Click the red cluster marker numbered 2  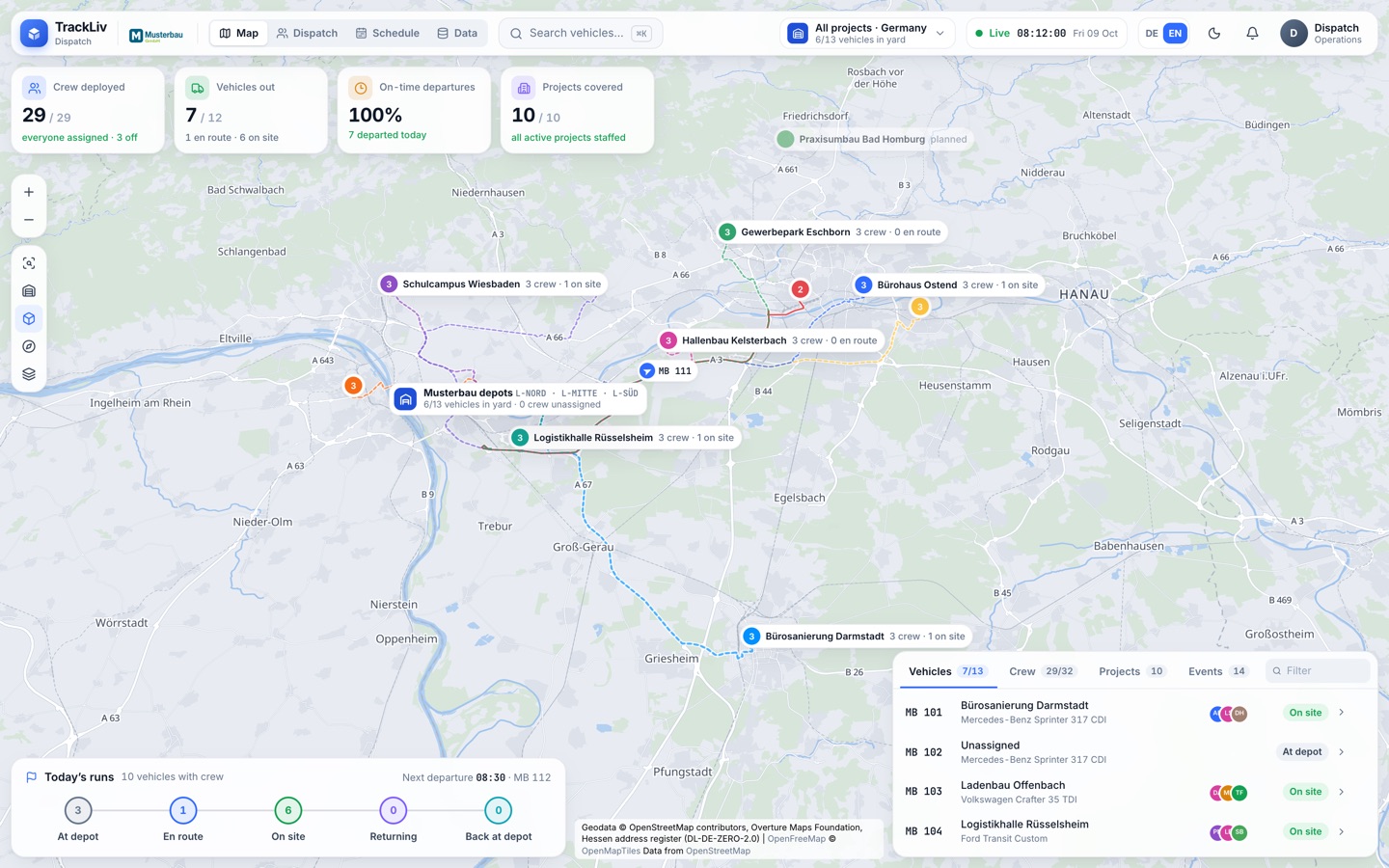point(800,289)
